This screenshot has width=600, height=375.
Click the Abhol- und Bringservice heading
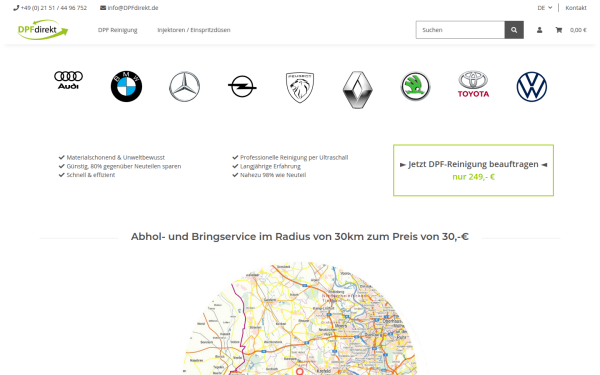click(300, 236)
